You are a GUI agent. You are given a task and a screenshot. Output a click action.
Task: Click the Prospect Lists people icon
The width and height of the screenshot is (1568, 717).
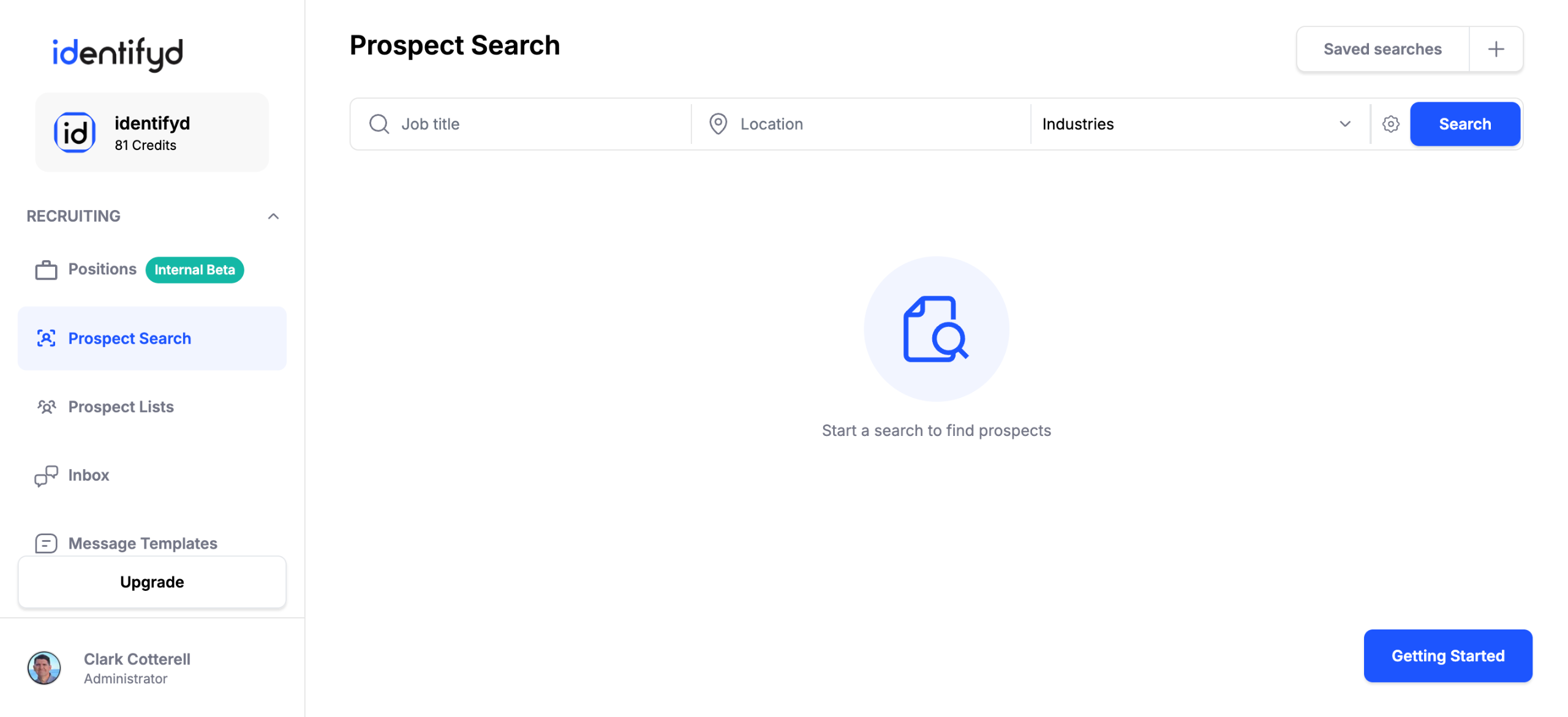[46, 407]
